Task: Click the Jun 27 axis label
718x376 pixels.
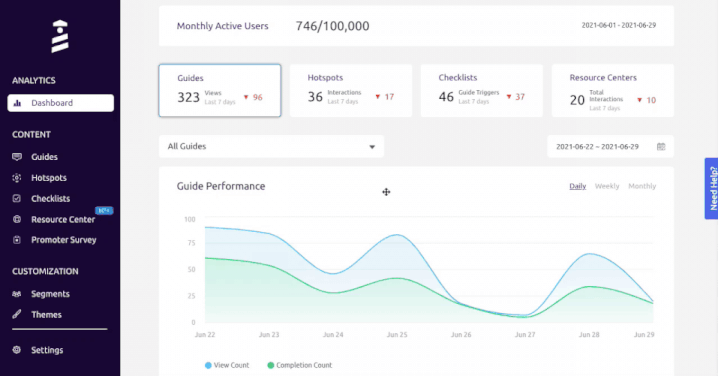Action: click(x=525, y=335)
